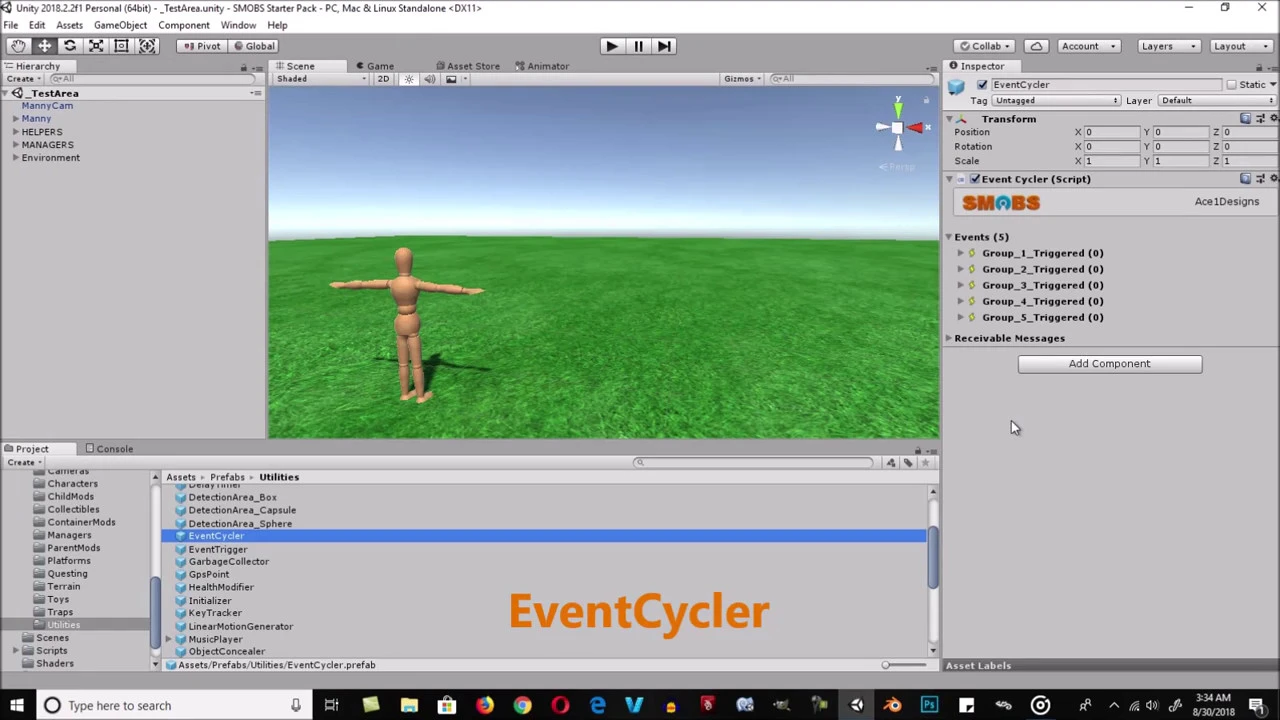Lock the Inspector panel
This screenshot has width=1280, height=720.
point(1260,67)
